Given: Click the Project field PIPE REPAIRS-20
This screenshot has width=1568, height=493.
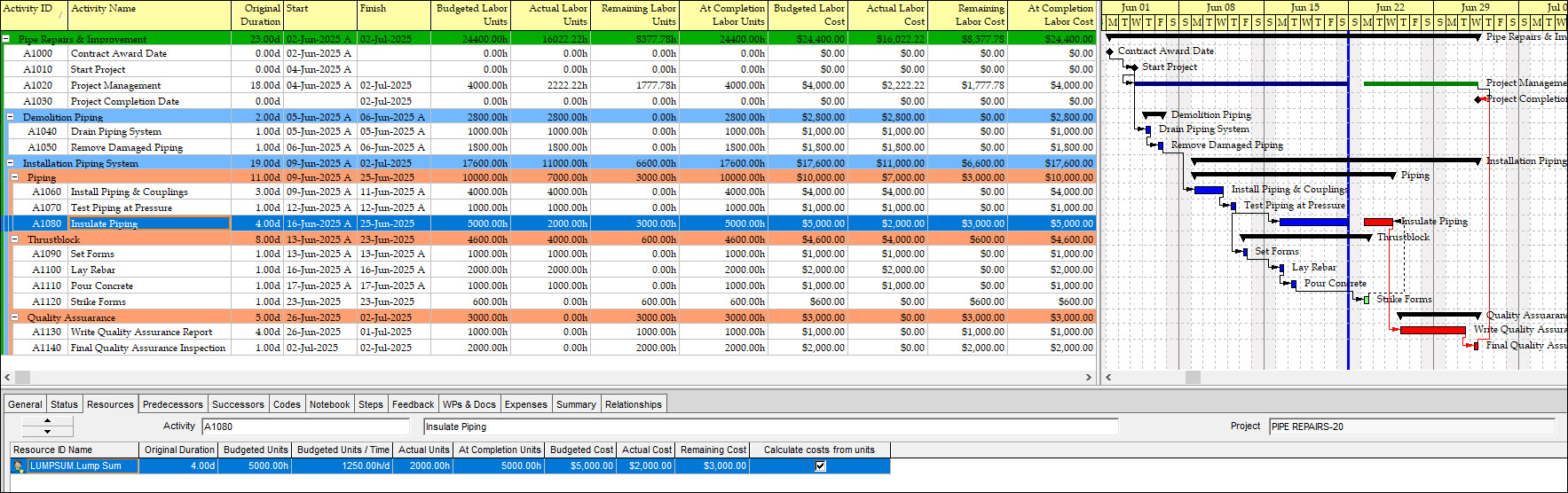Looking at the screenshot, I should click(1412, 426).
